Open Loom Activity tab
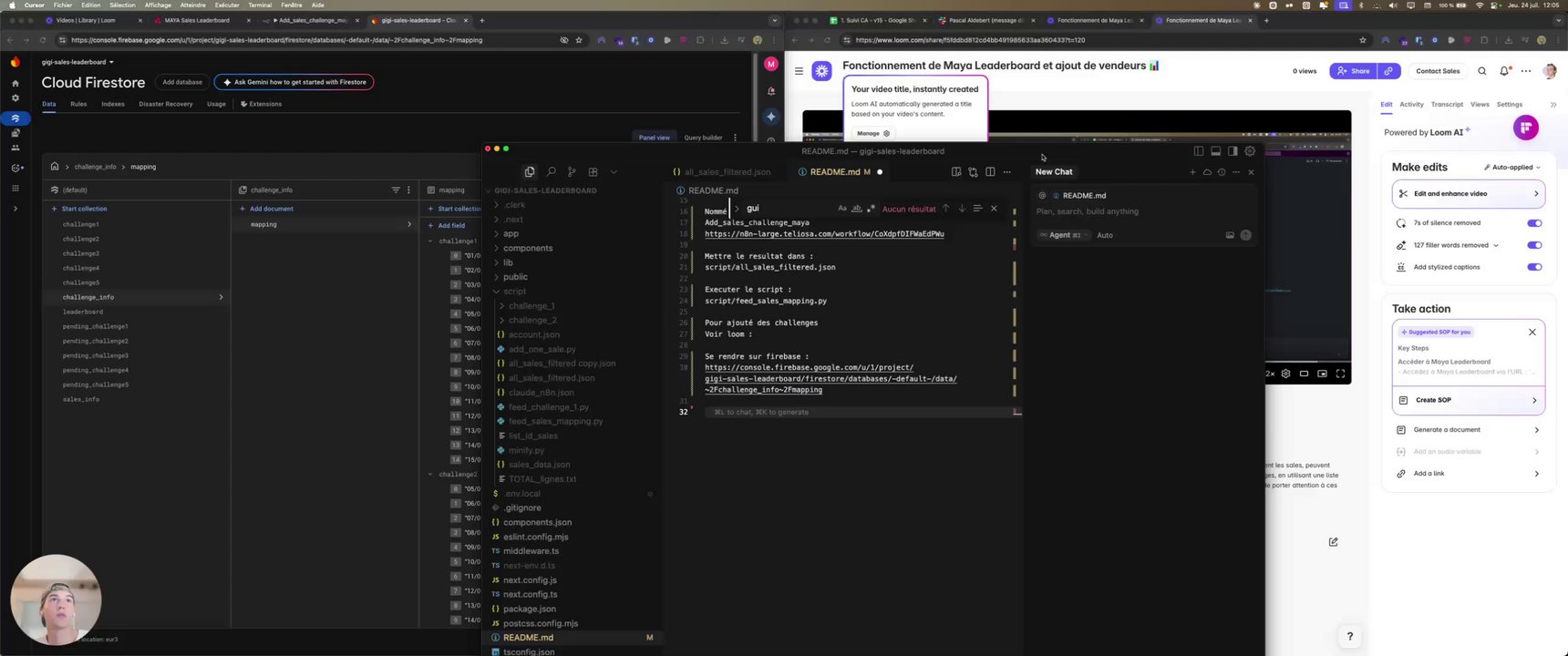Screen dimensions: 1568x656 (x=1411, y=105)
